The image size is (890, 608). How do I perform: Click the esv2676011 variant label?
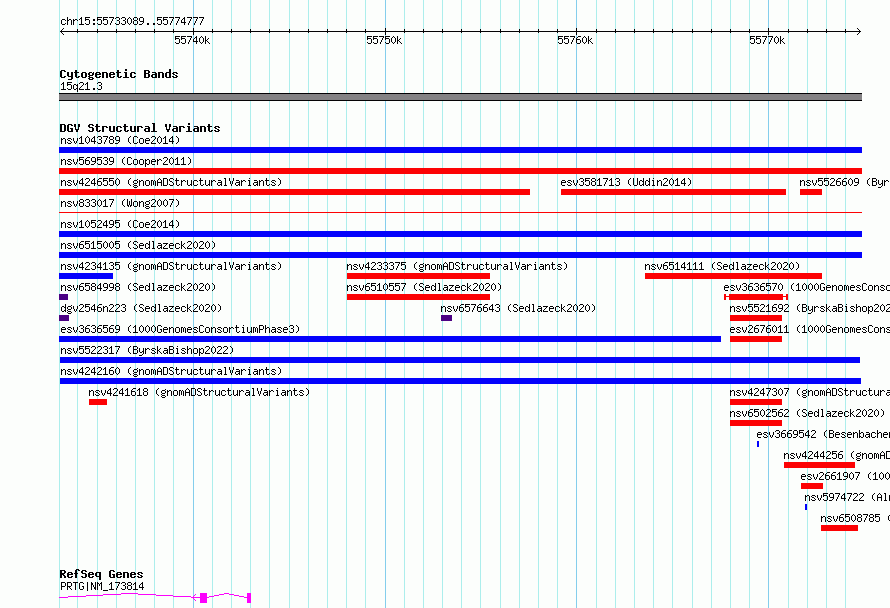(809, 329)
